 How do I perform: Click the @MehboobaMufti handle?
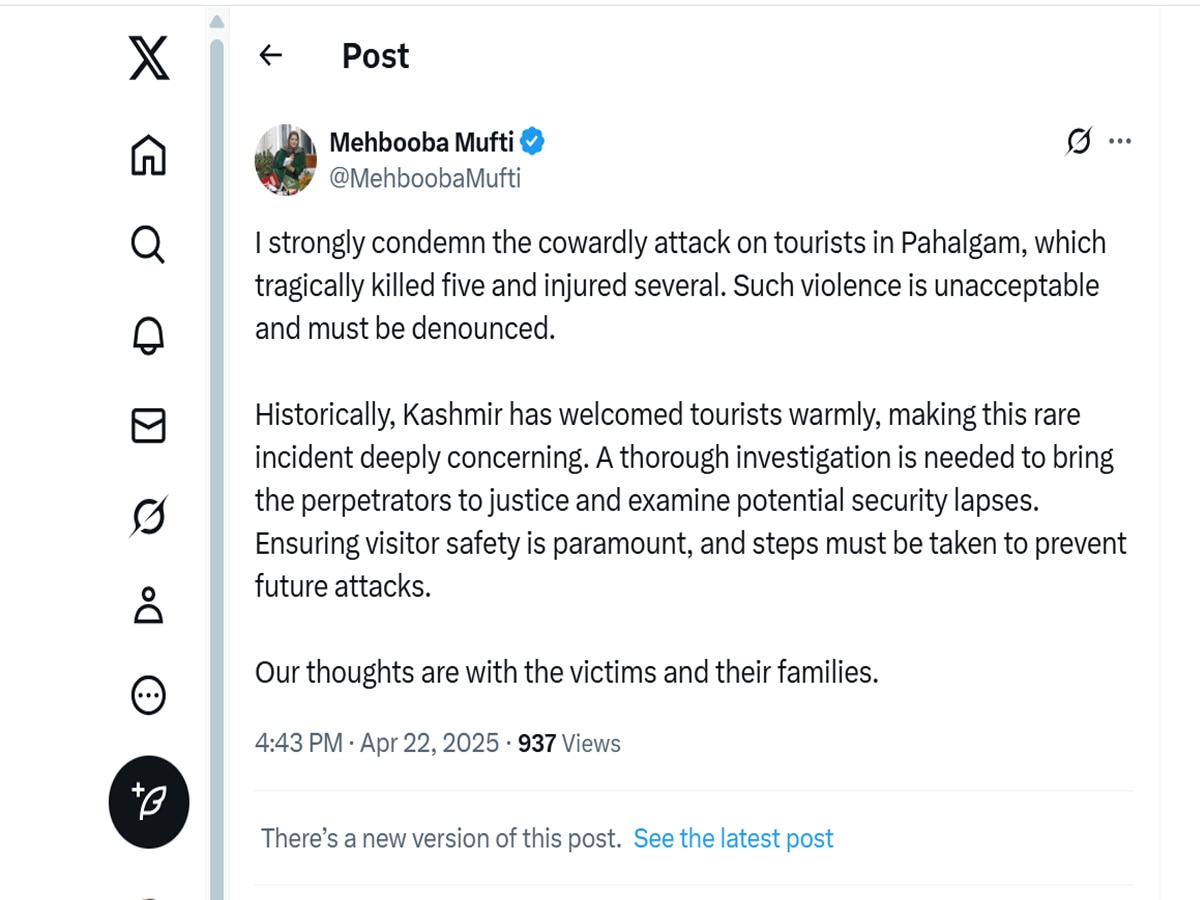click(425, 179)
